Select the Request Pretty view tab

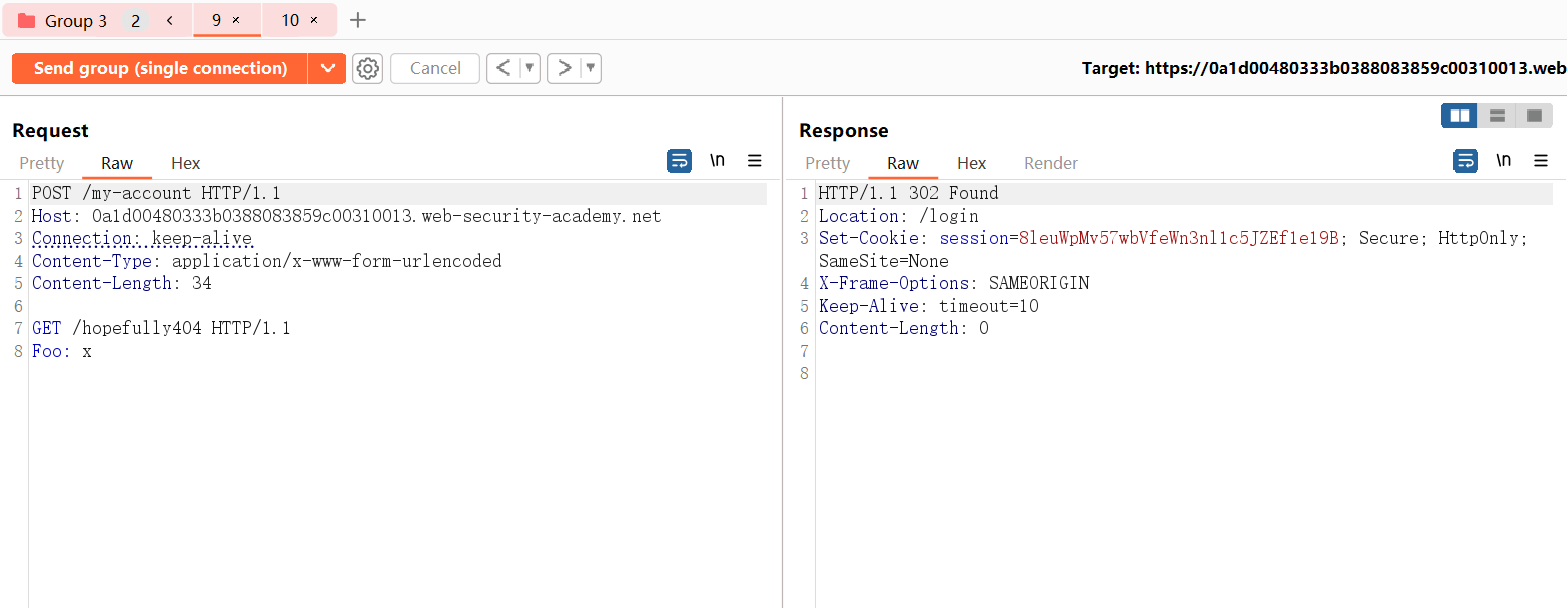tap(41, 163)
